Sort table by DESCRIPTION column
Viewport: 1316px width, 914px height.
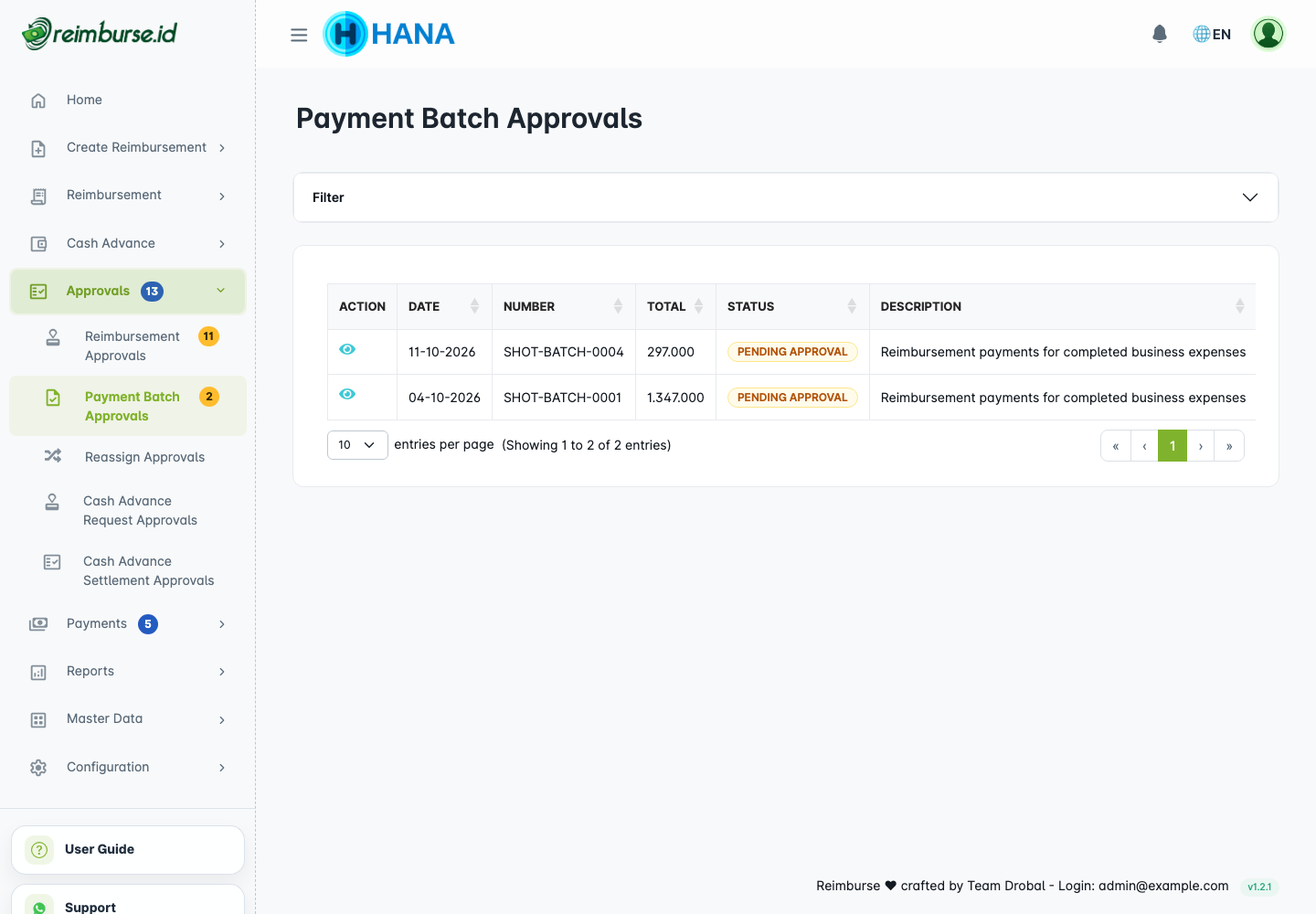(1063, 306)
